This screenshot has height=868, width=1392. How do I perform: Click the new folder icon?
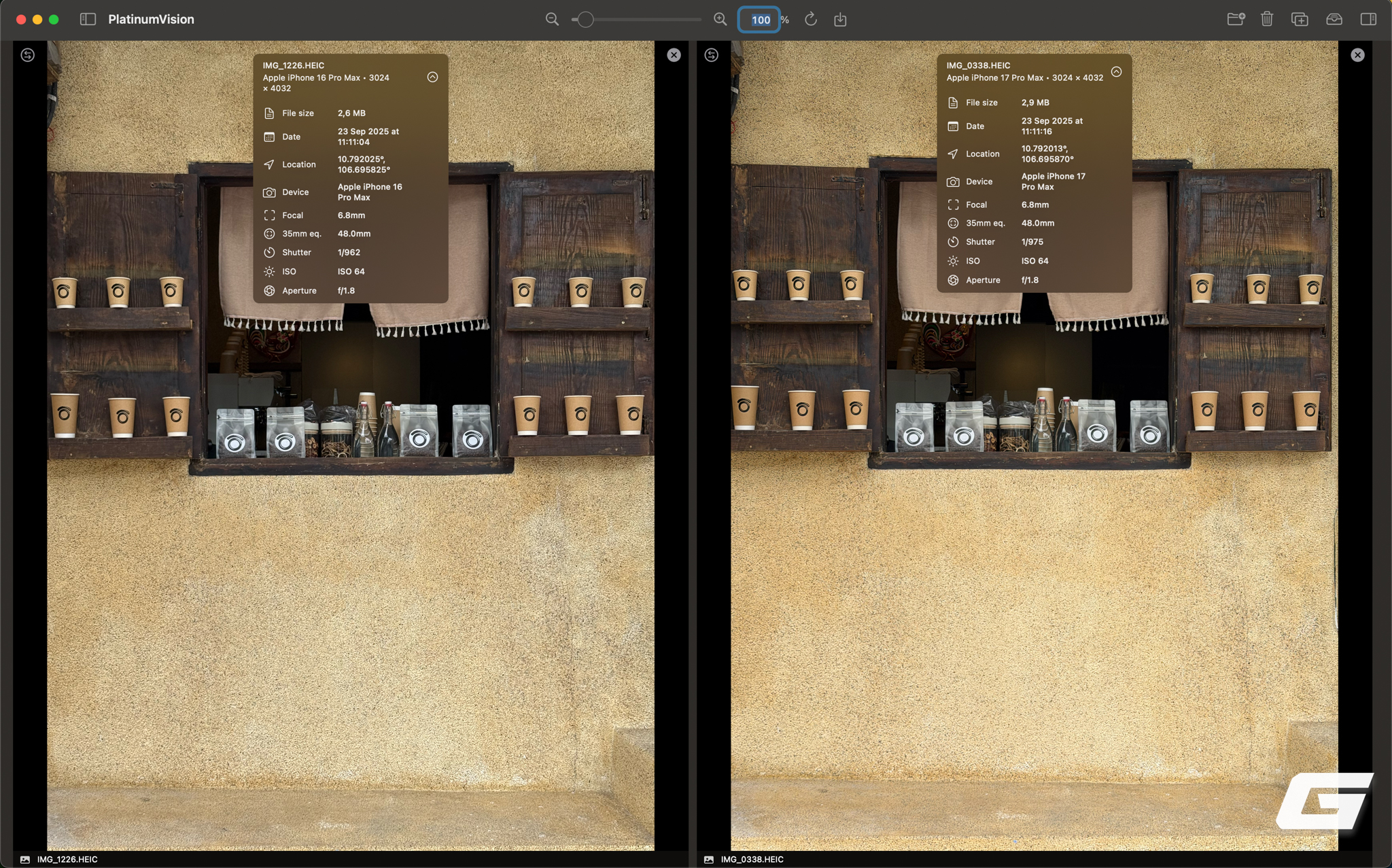(x=1236, y=19)
